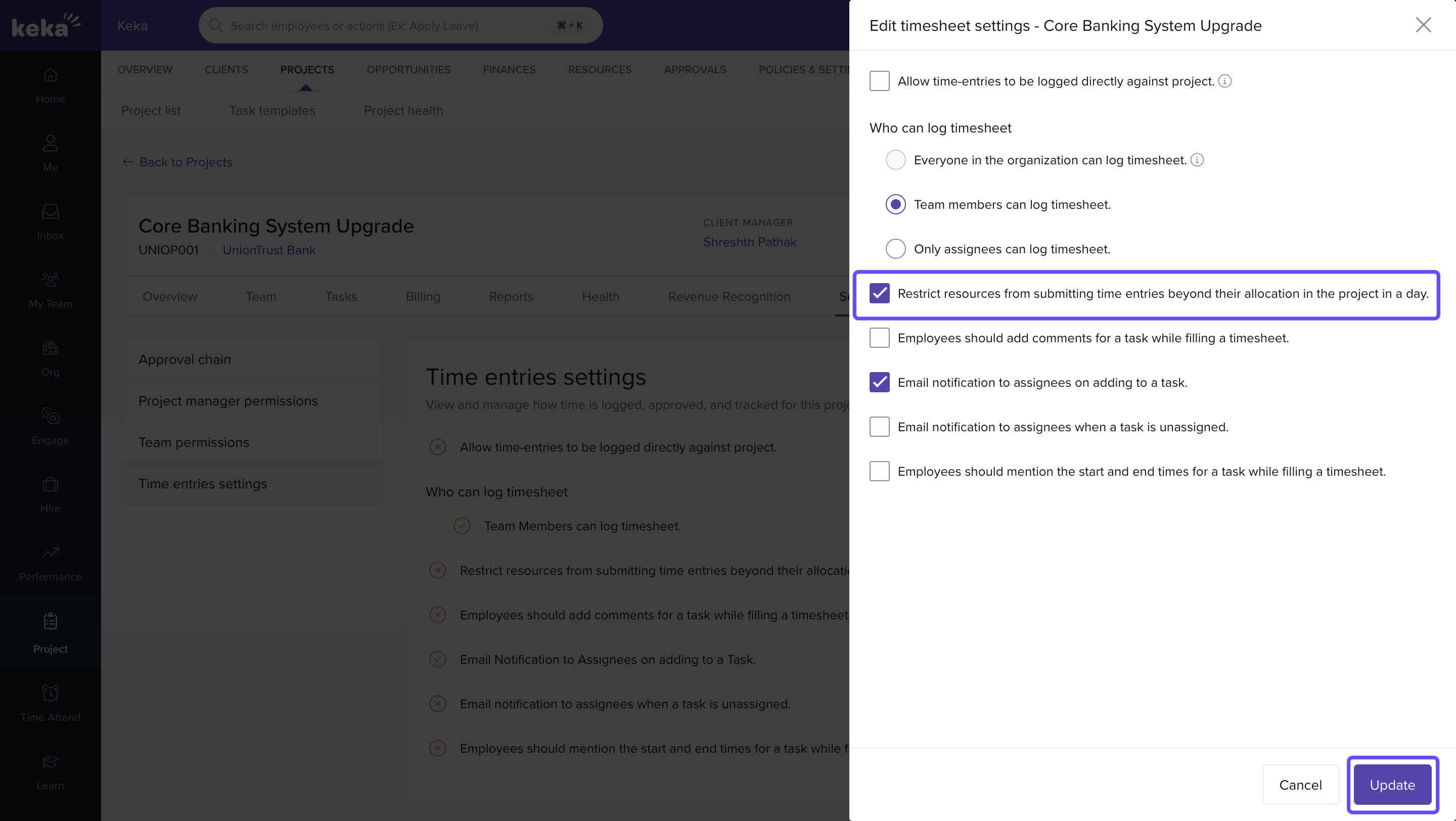1456x821 pixels.
Task: Click the Cancel button
Action: [1300, 785]
